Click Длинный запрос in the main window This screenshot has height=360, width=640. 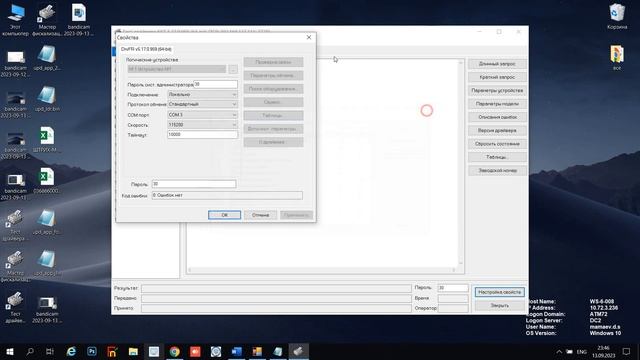tap(497, 64)
